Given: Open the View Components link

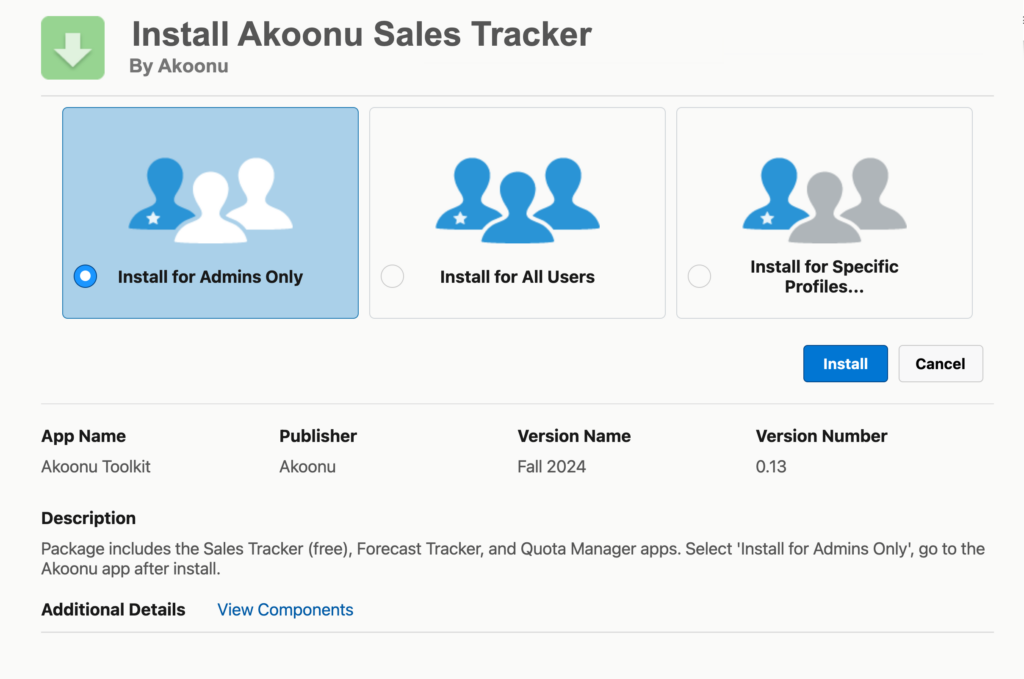Looking at the screenshot, I should coord(285,609).
